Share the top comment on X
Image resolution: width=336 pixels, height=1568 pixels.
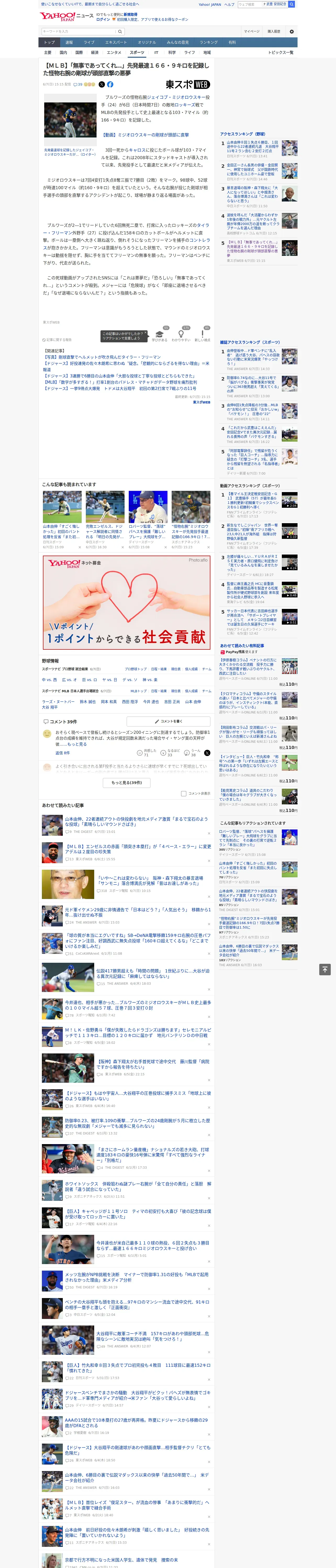pyautogui.click(x=207, y=753)
